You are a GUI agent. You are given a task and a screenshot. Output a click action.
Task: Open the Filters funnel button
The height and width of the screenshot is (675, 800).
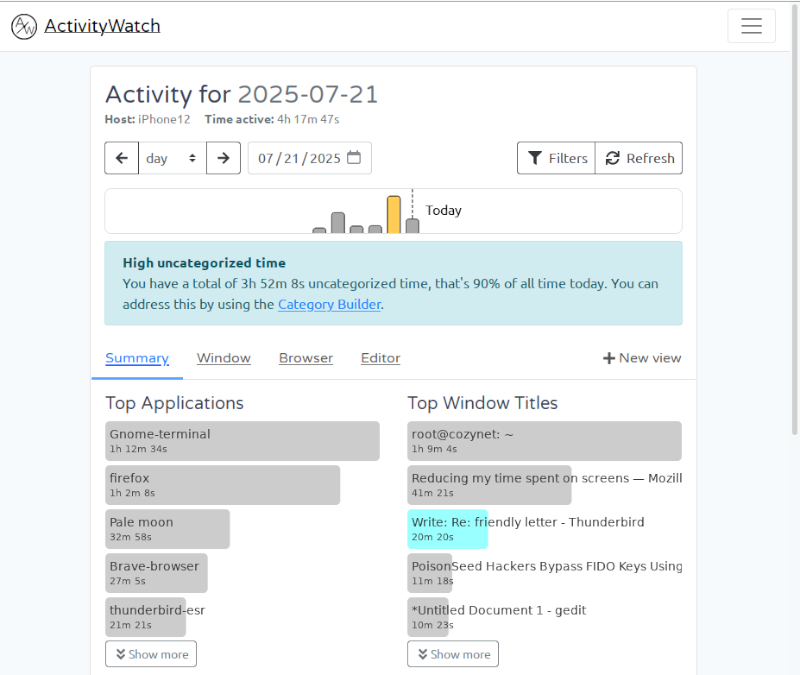click(x=556, y=158)
